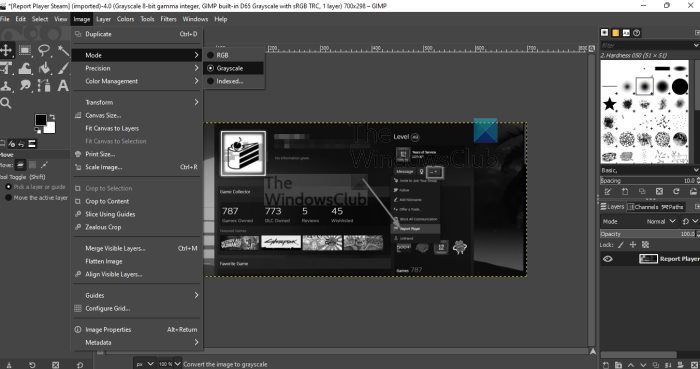Select the Text tool icon
700x369 pixels.
click(63, 85)
